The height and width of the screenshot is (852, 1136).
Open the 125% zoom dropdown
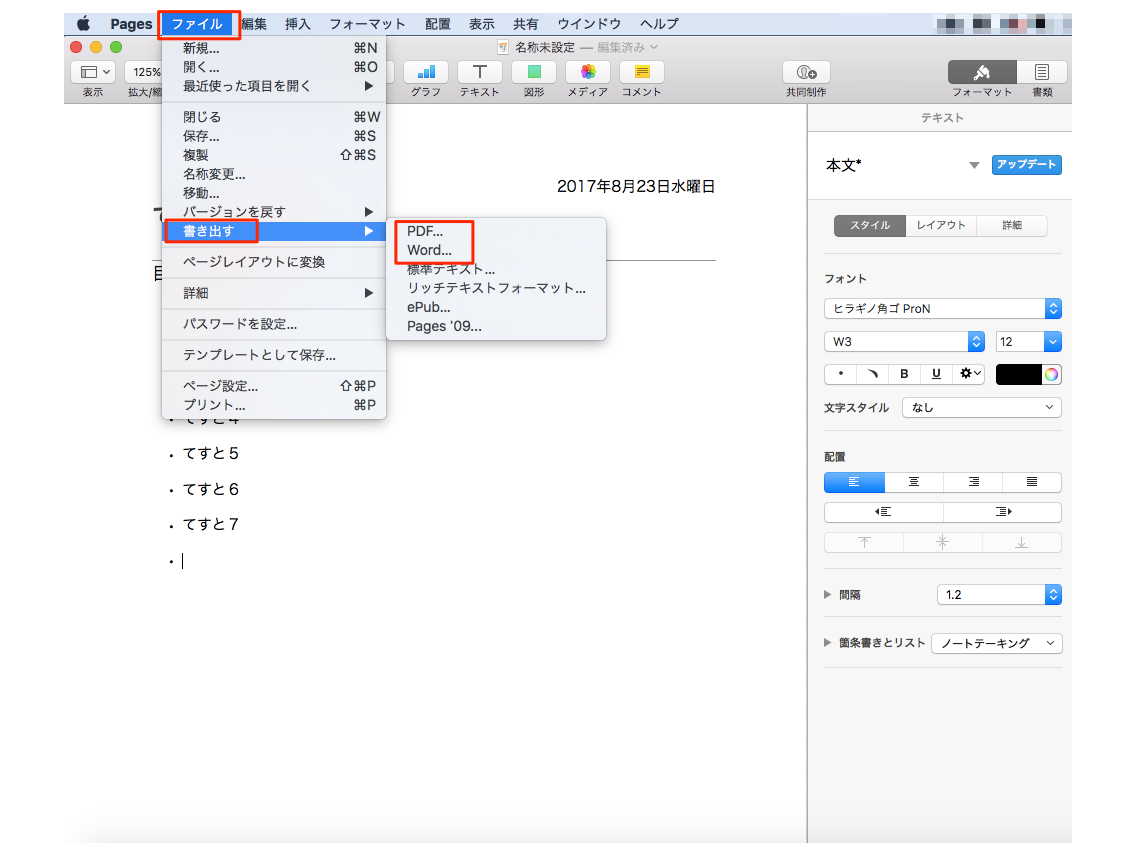[144, 72]
